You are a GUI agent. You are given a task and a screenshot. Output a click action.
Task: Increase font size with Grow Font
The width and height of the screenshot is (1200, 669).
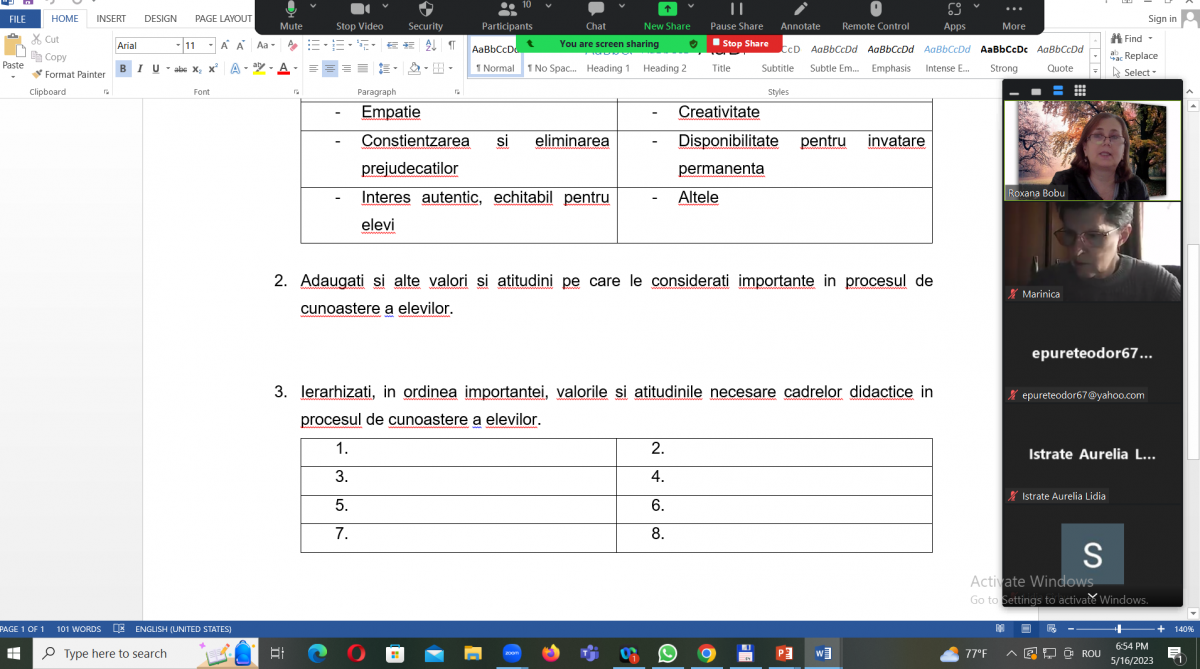(x=225, y=46)
